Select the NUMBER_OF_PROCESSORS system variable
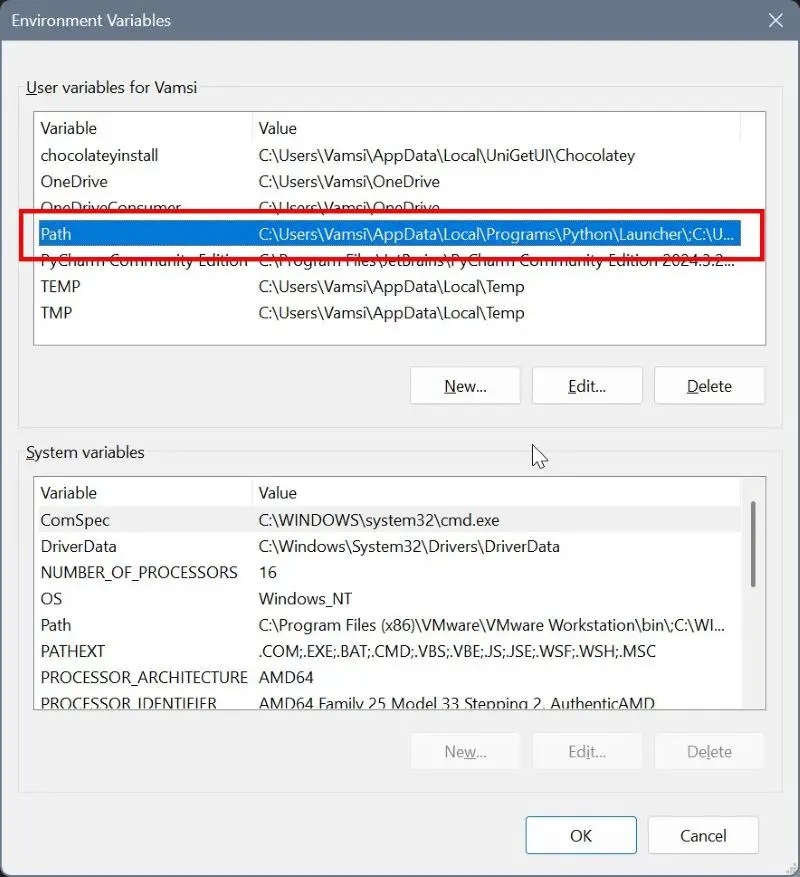This screenshot has height=877, width=800. (390, 573)
